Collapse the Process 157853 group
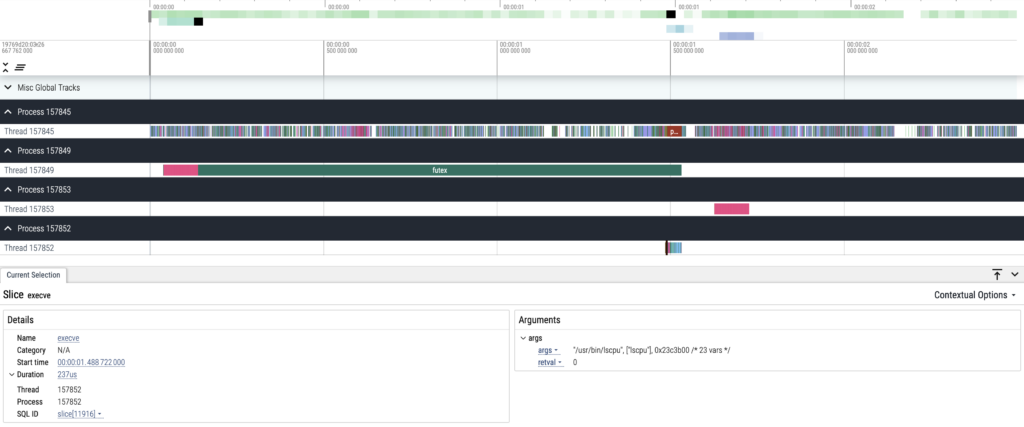 pos(8,190)
